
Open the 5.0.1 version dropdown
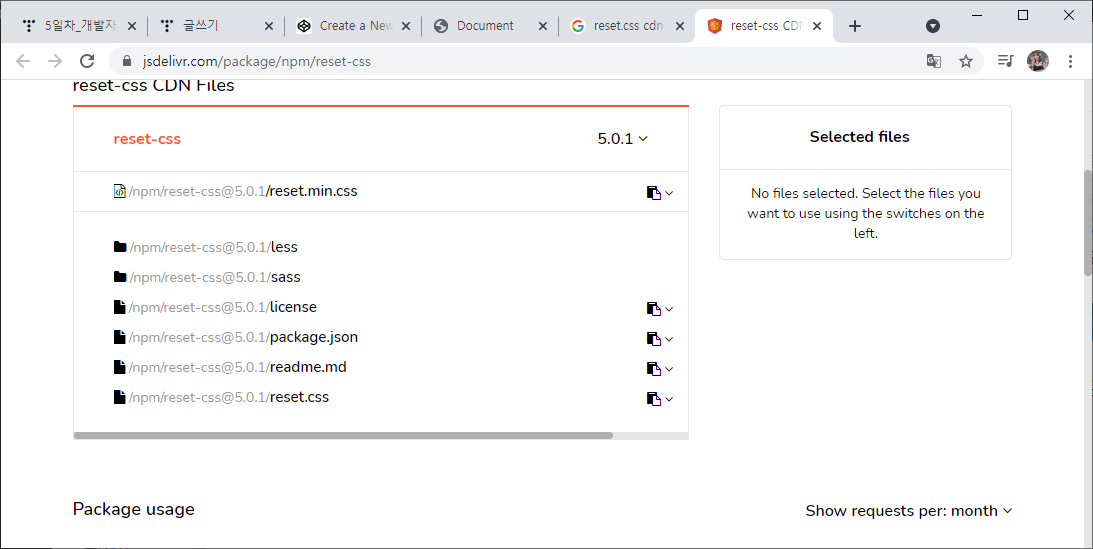pyautogui.click(x=622, y=139)
